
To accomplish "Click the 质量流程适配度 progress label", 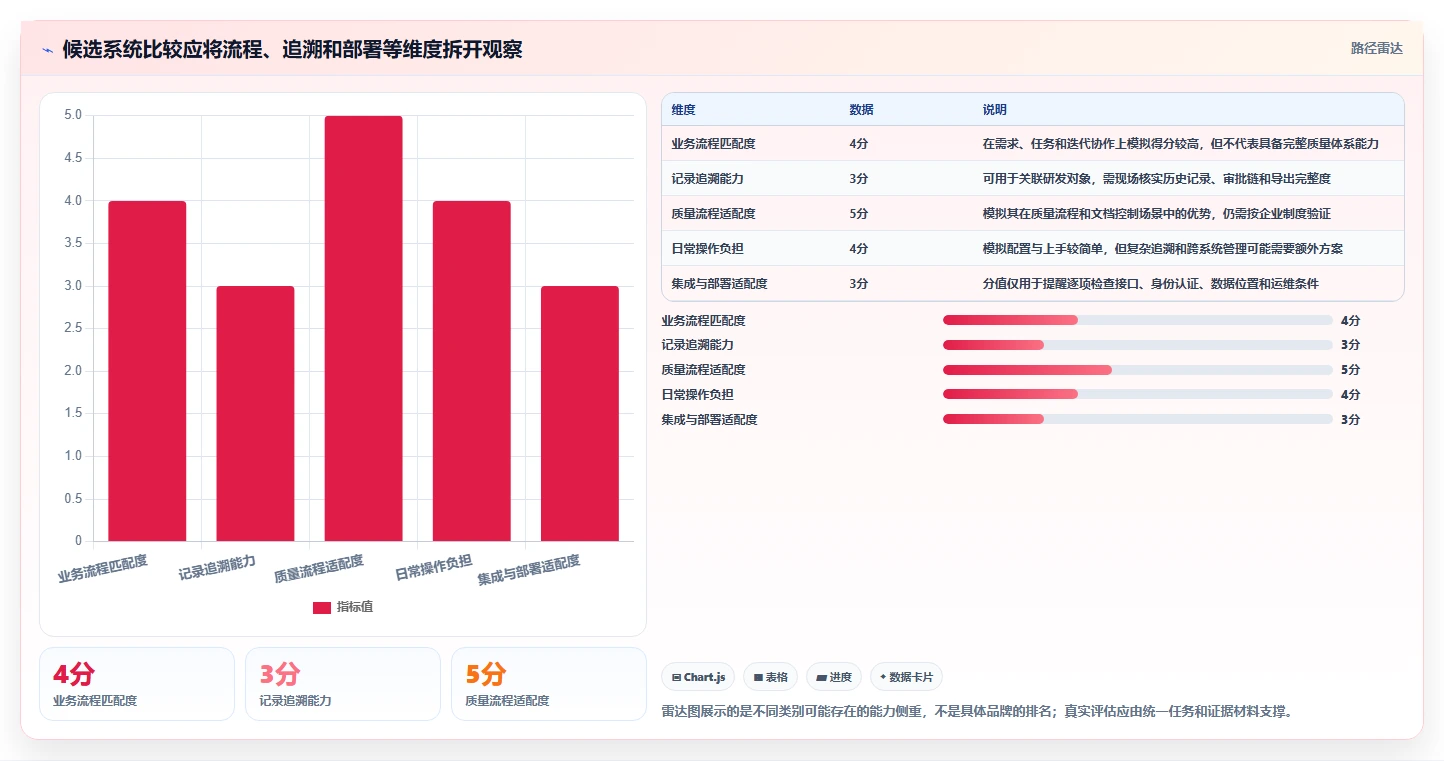I will (703, 370).
